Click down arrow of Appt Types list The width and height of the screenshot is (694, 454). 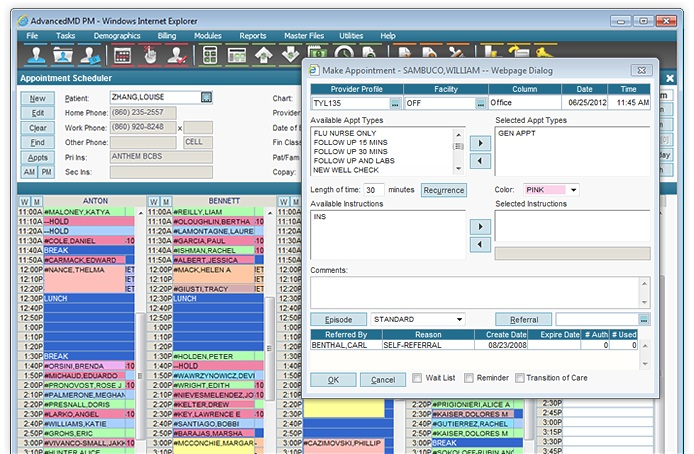pyautogui.click(x=459, y=169)
